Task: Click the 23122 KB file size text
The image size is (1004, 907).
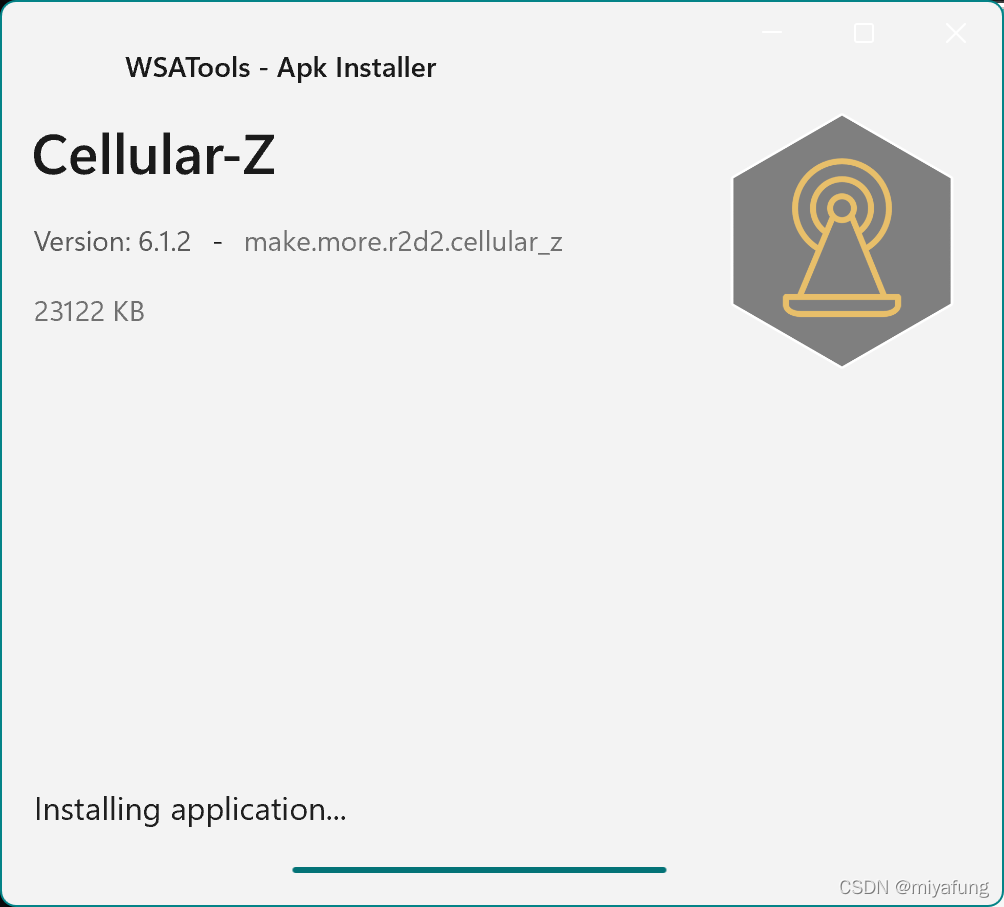Action: click(x=89, y=312)
